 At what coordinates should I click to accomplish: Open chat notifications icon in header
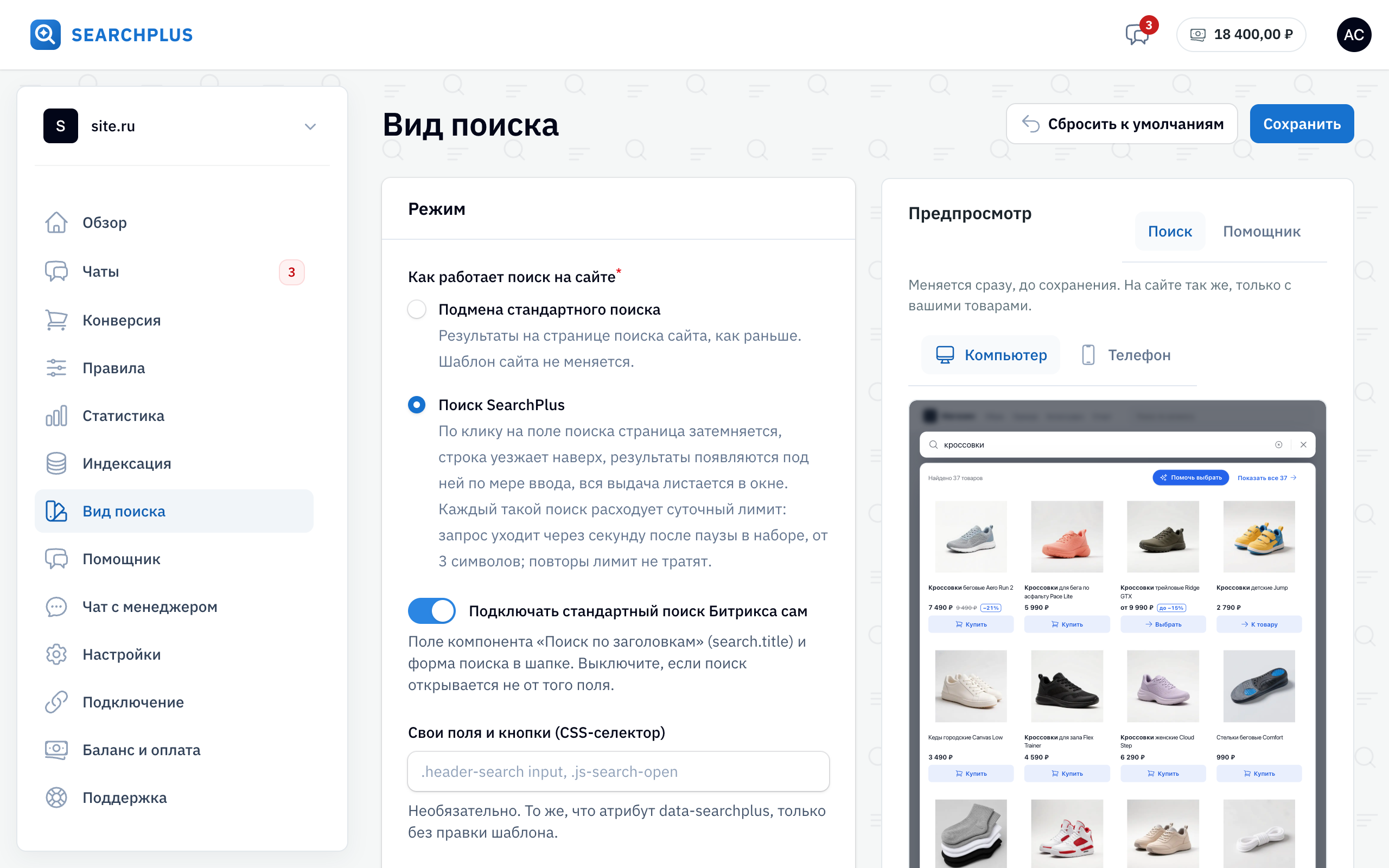coord(1137,34)
